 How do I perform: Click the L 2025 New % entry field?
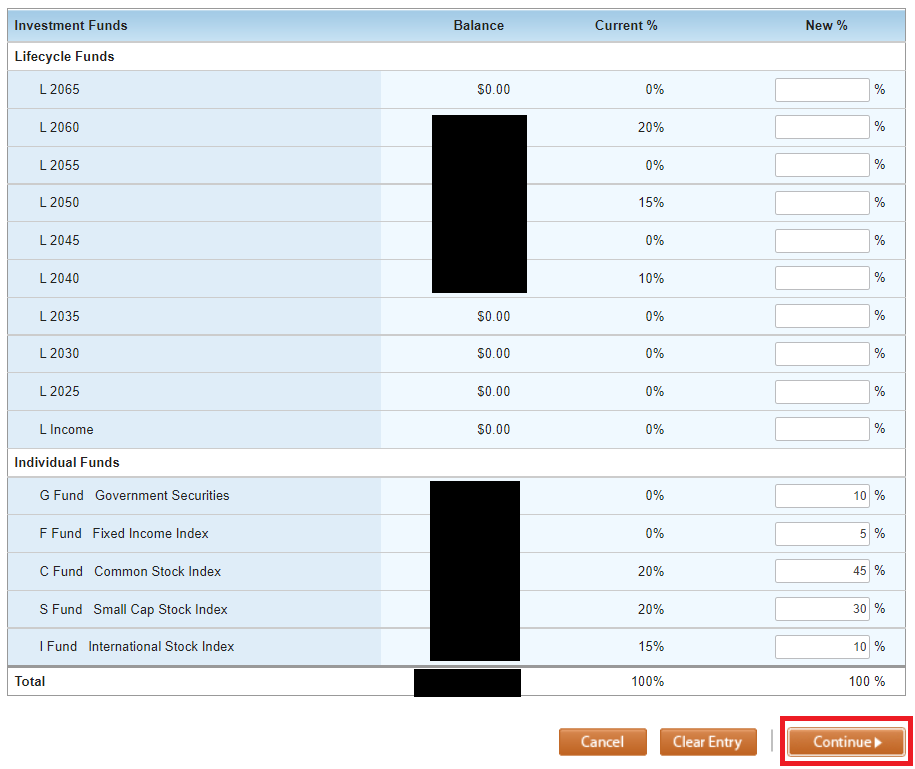coord(821,391)
